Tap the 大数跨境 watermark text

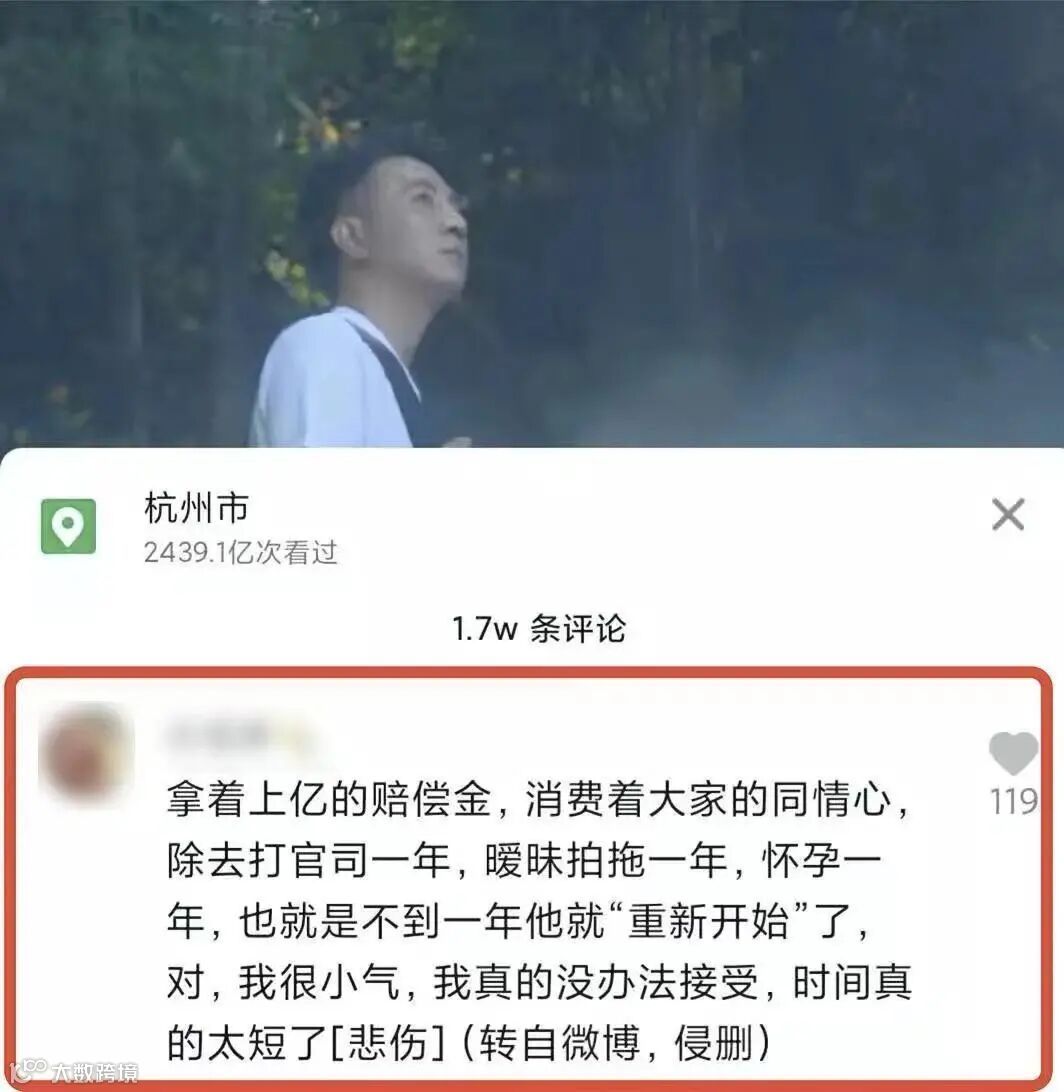95,1072
